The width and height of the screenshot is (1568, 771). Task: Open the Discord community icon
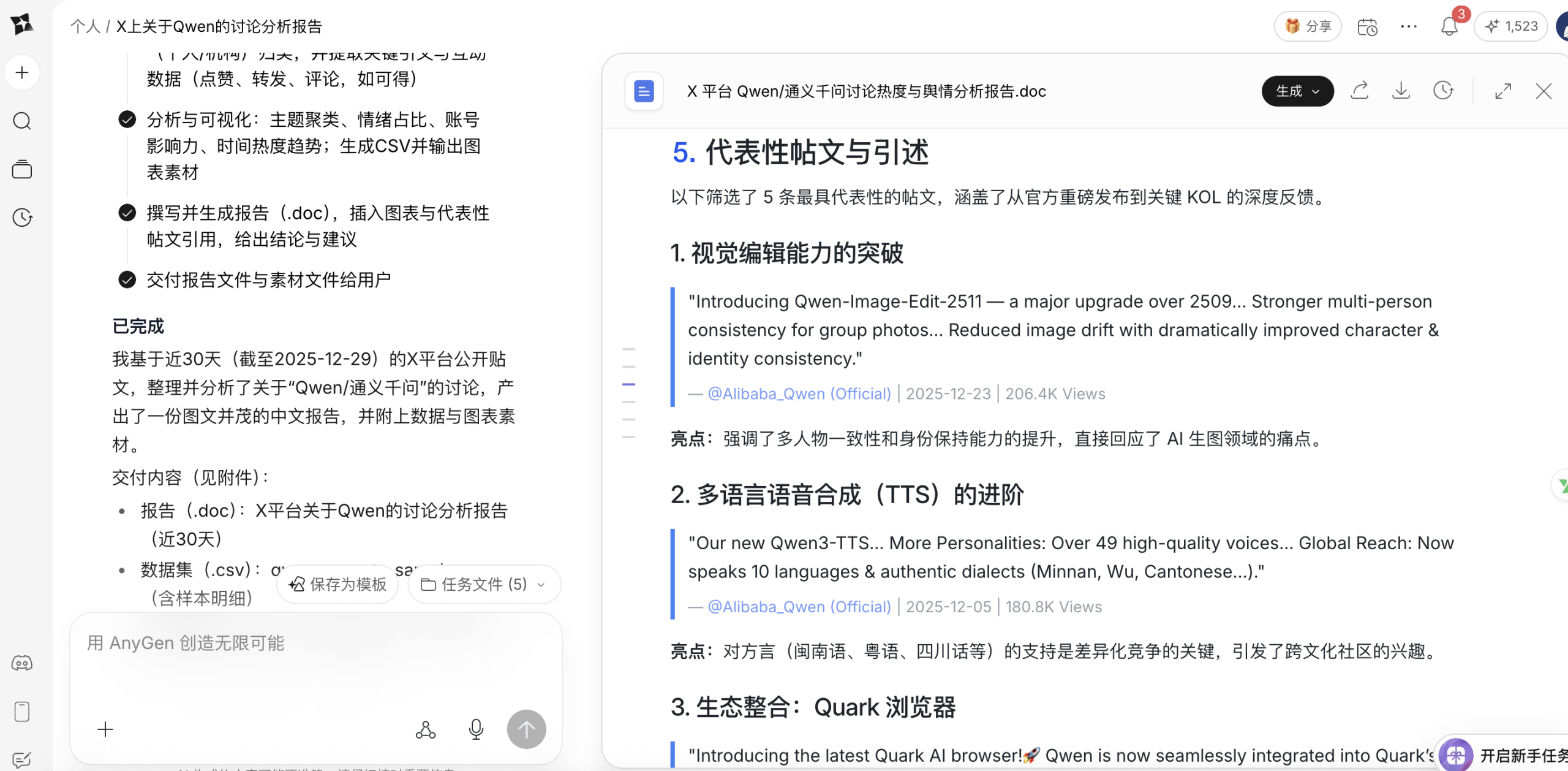[22, 663]
